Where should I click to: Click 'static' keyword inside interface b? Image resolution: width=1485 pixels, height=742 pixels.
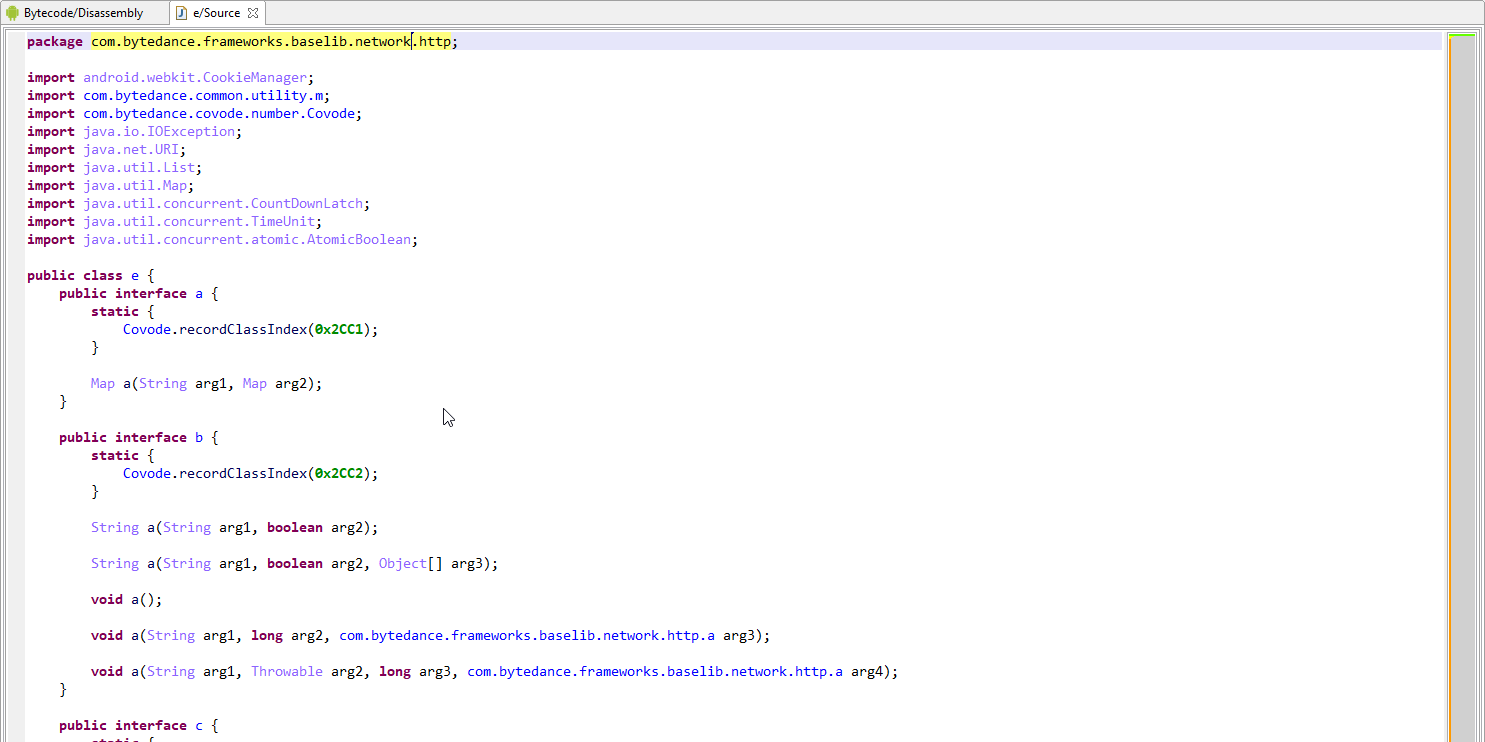tap(115, 455)
